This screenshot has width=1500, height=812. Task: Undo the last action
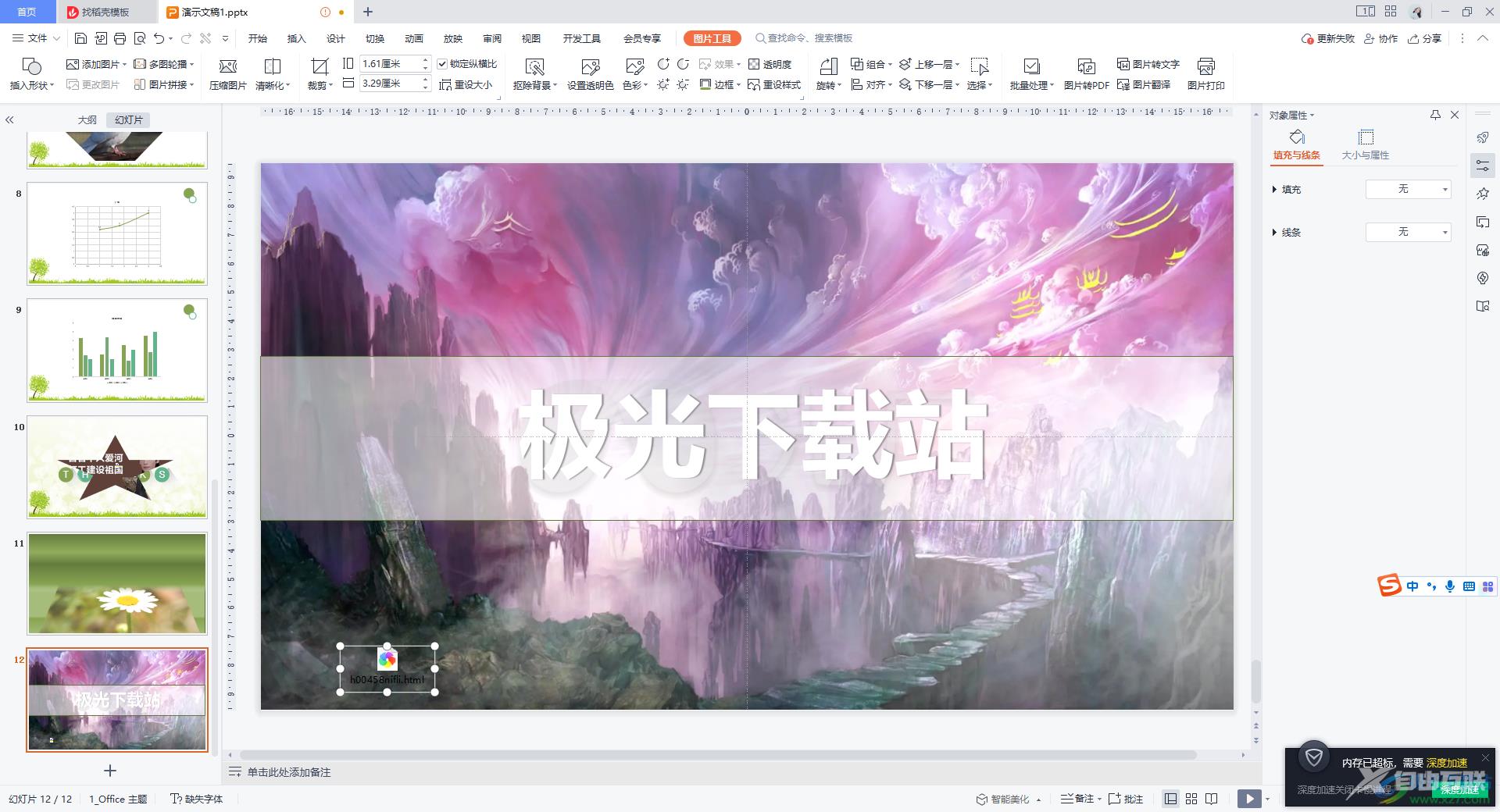[159, 38]
